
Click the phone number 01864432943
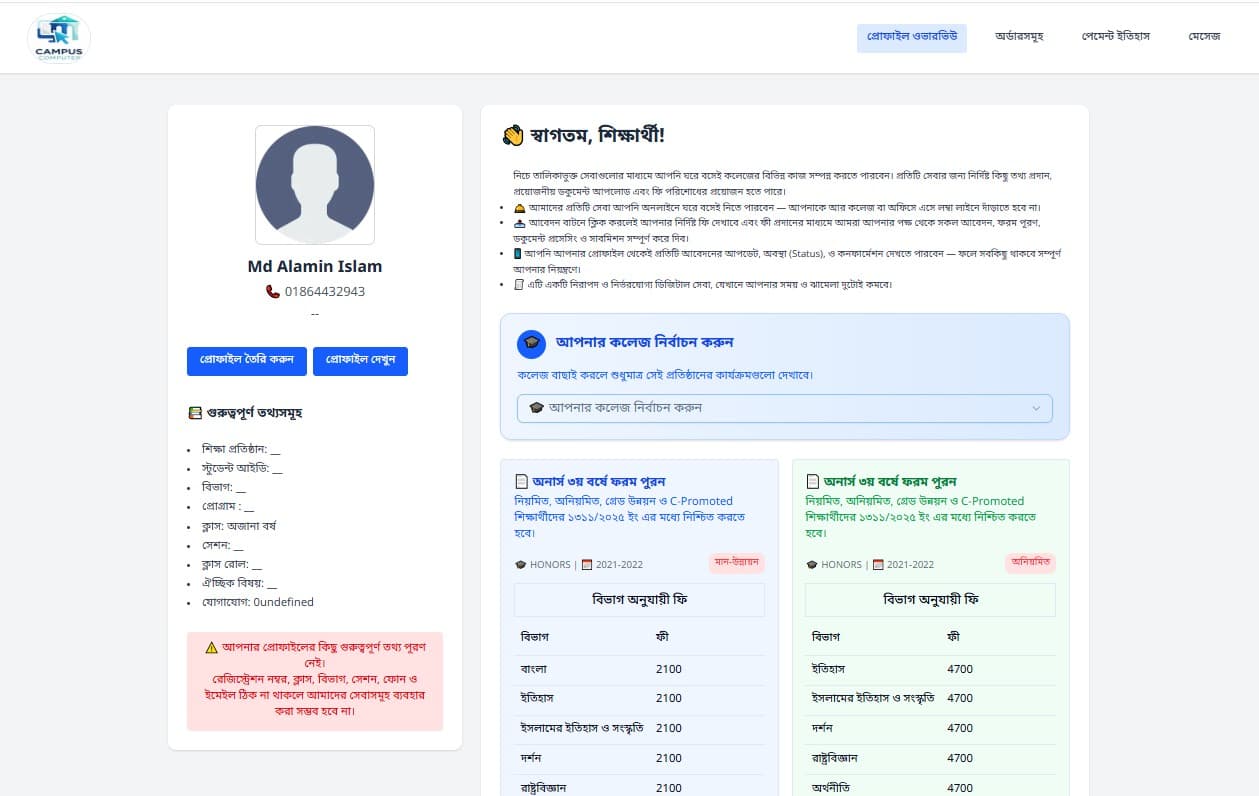pos(325,292)
